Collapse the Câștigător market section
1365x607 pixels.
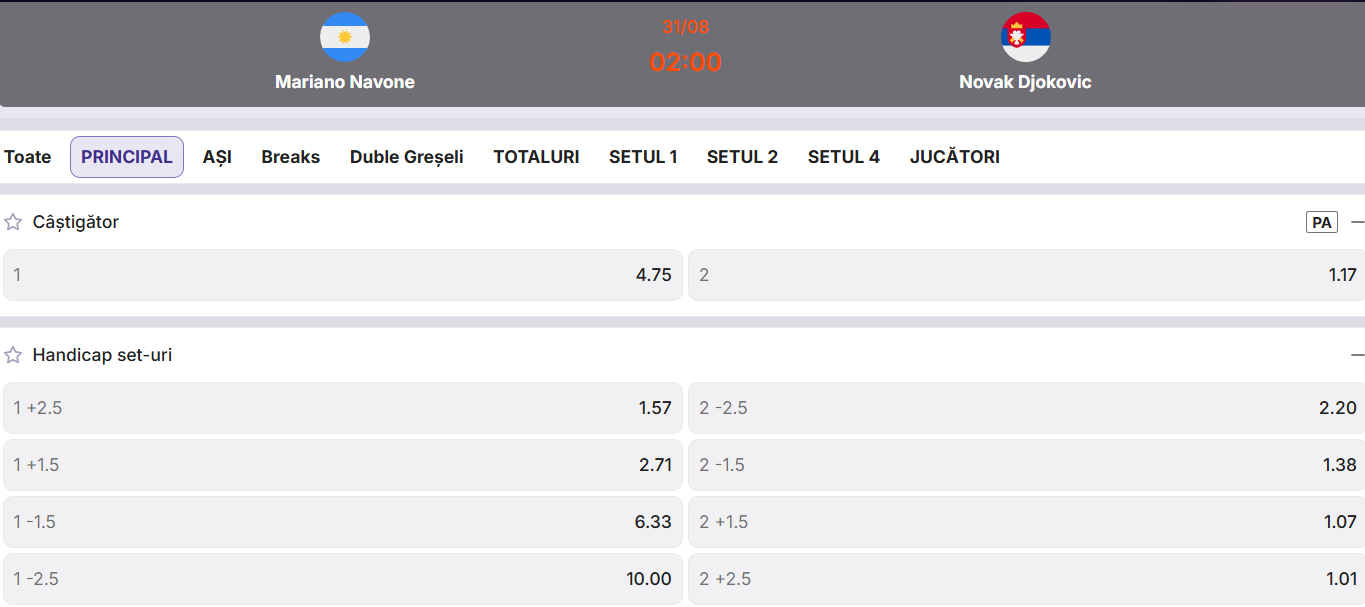(x=1357, y=222)
